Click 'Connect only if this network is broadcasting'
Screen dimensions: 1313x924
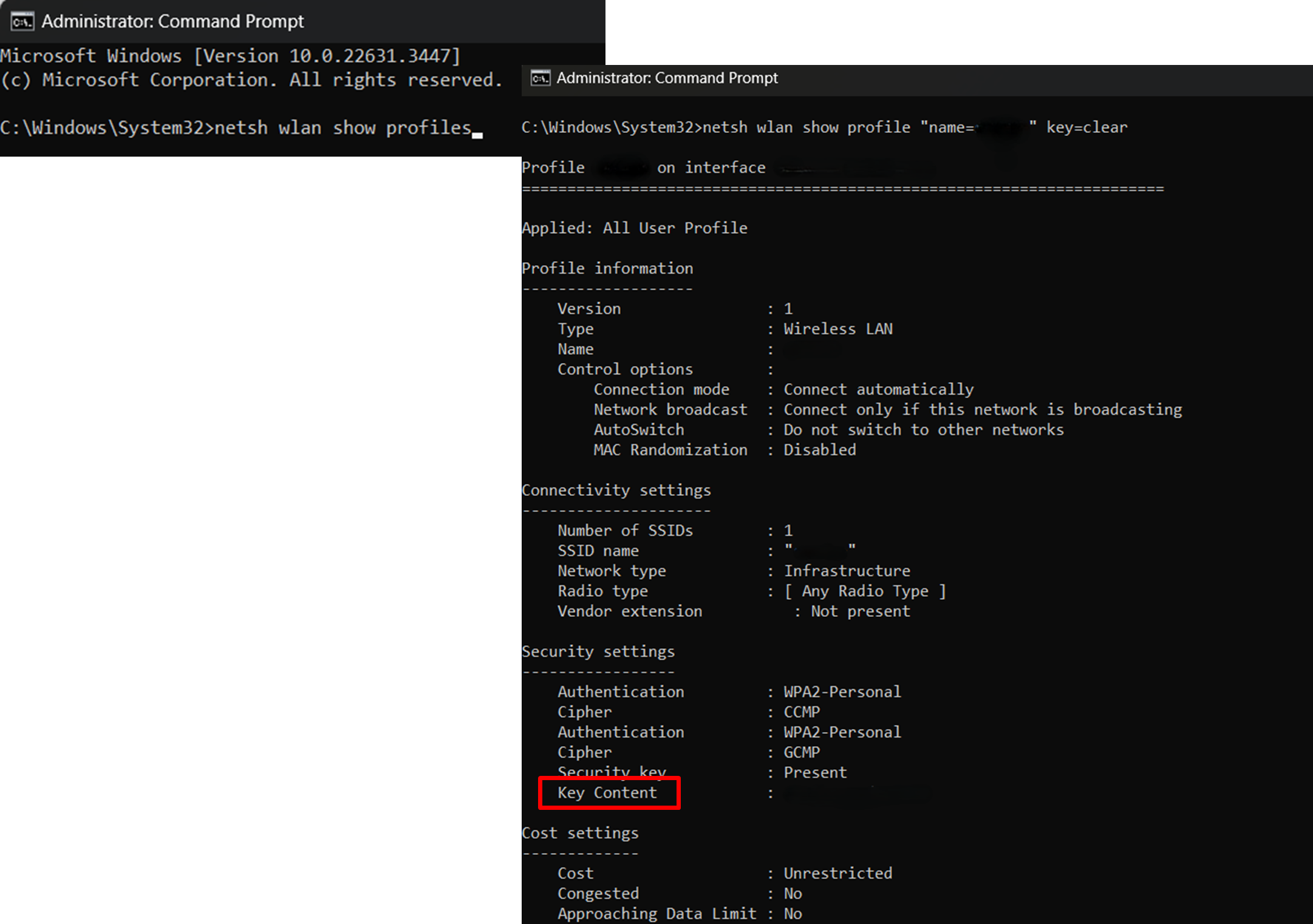click(x=983, y=410)
